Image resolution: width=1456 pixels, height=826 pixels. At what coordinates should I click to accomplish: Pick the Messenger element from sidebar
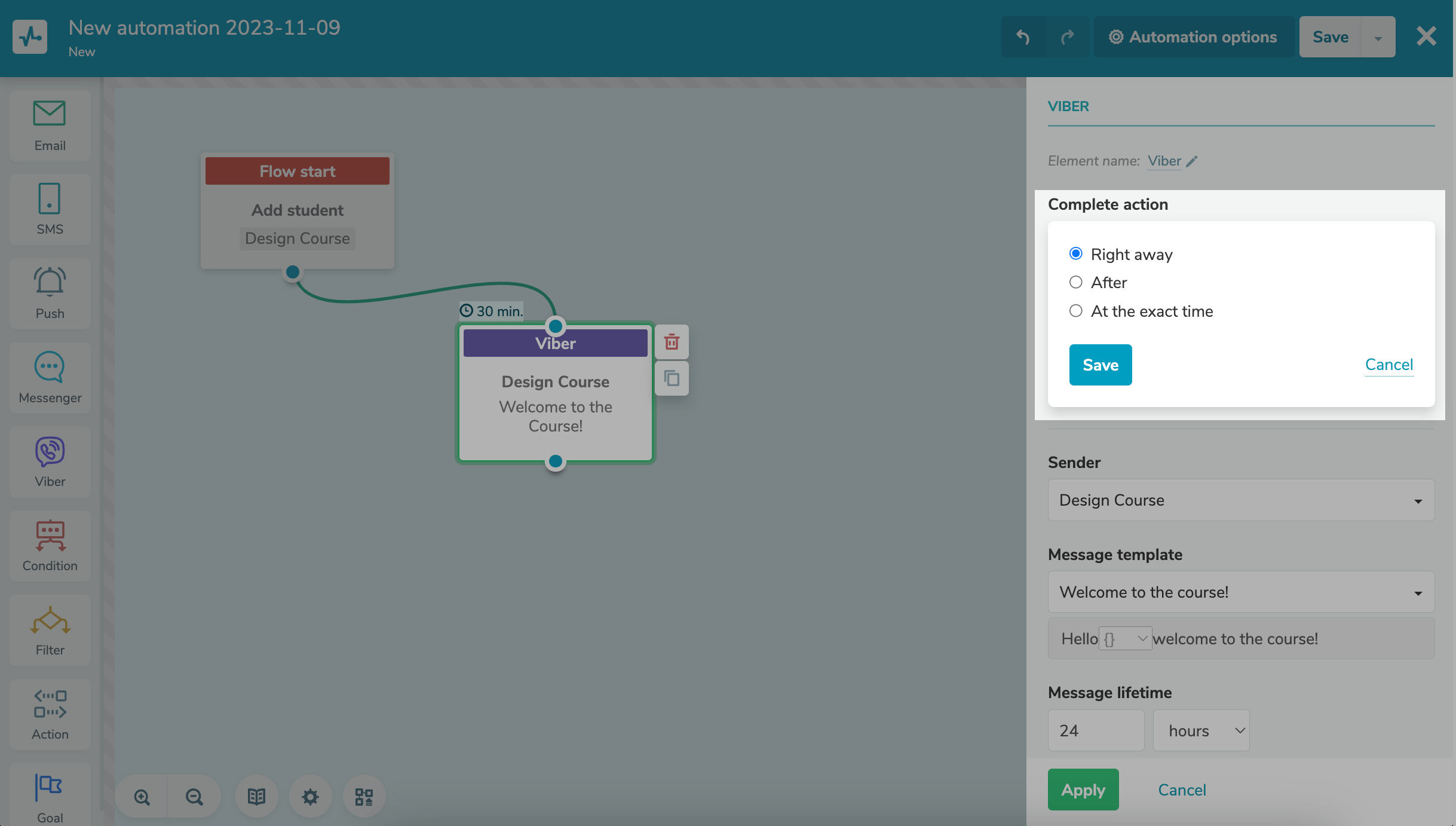(x=50, y=377)
